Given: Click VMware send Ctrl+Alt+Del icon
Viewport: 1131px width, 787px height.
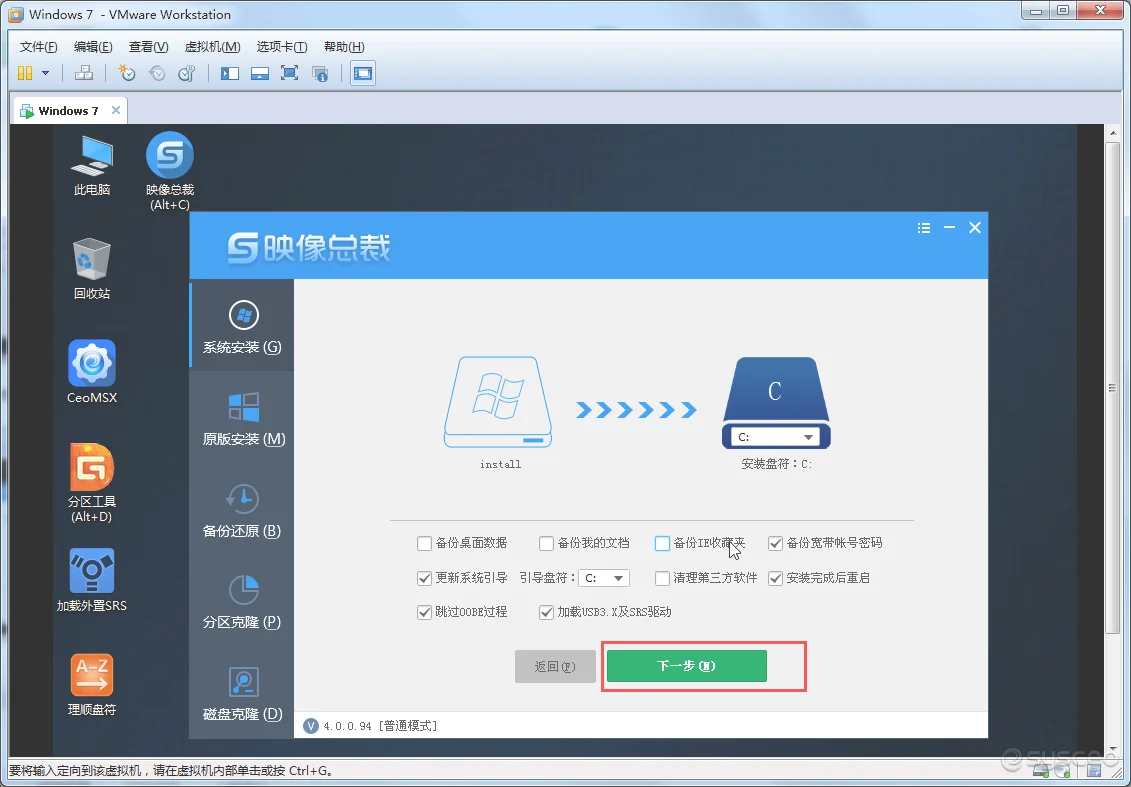Looking at the screenshot, I should click(x=84, y=73).
